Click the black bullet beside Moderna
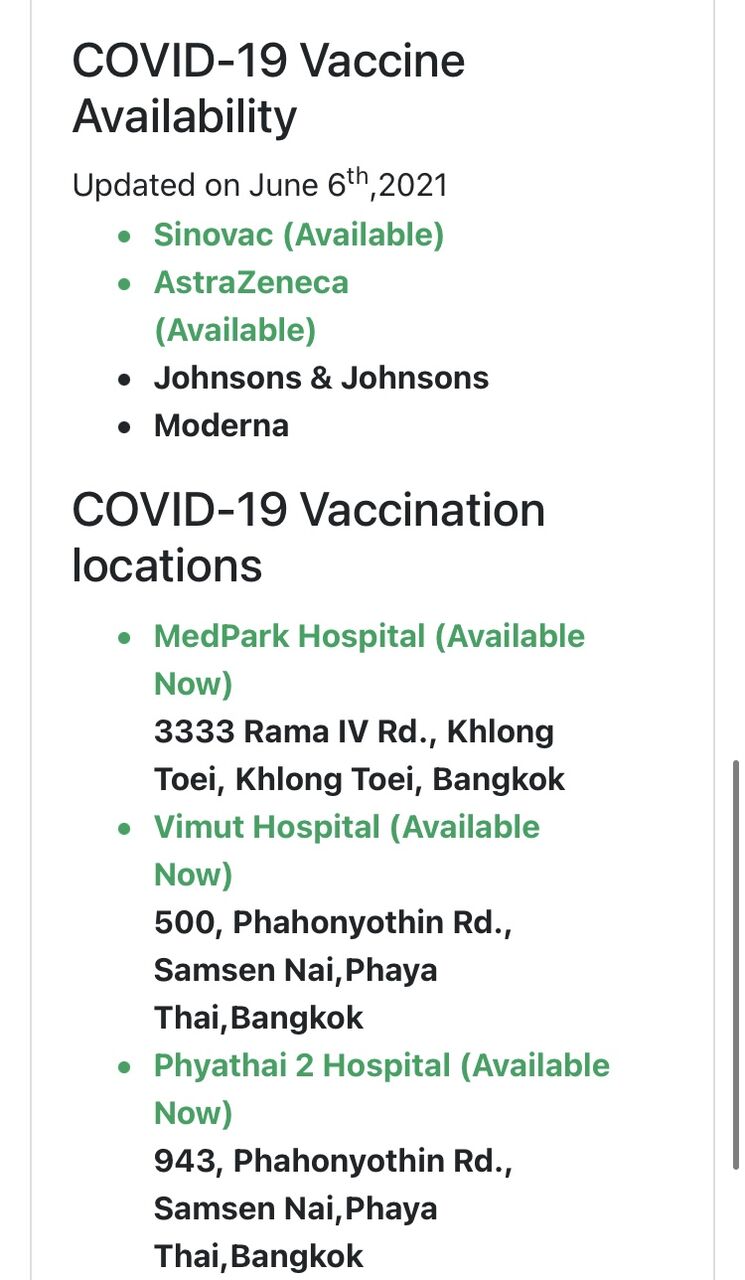This screenshot has height=1280, width=745. point(124,427)
